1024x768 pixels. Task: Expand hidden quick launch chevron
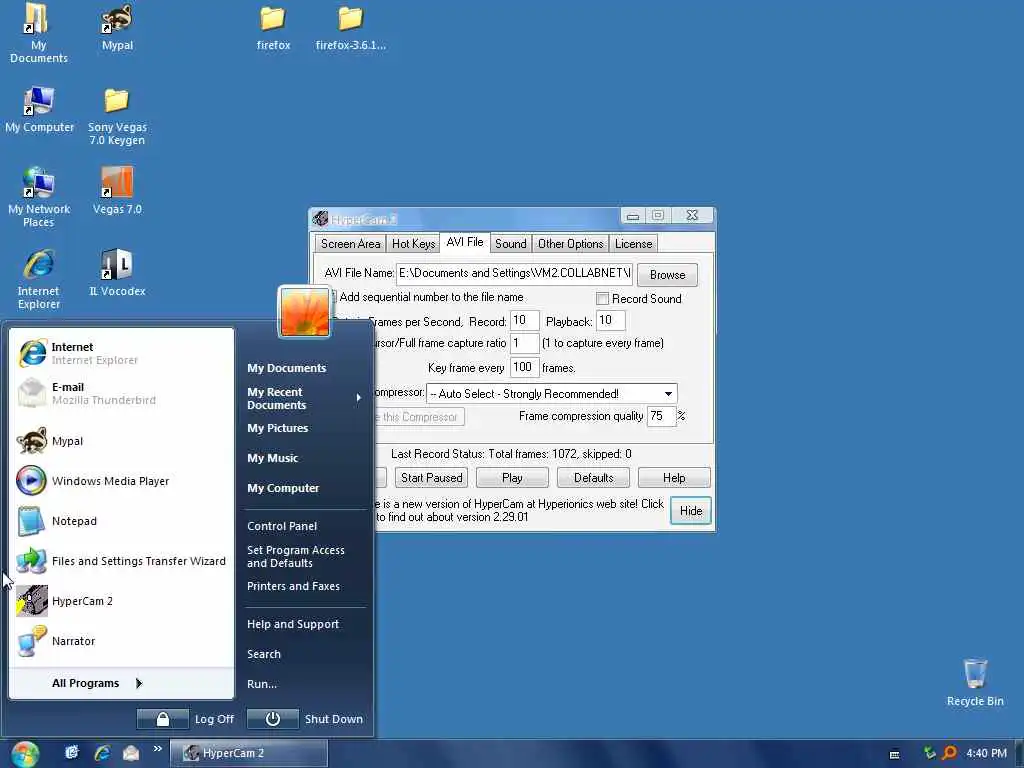pos(157,749)
